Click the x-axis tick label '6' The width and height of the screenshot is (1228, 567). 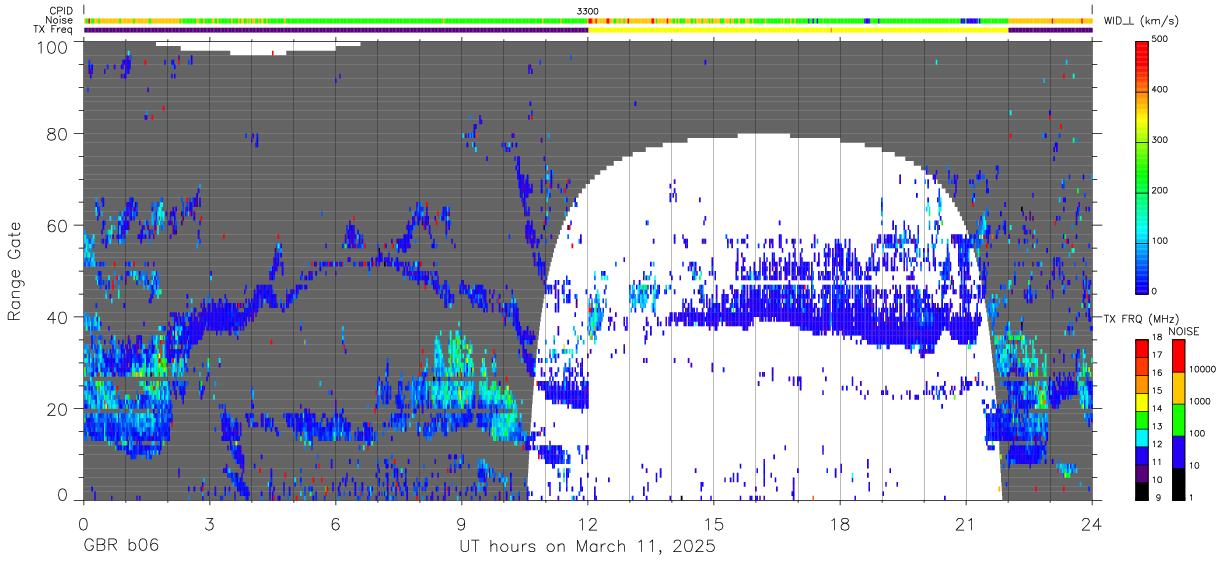(x=335, y=523)
